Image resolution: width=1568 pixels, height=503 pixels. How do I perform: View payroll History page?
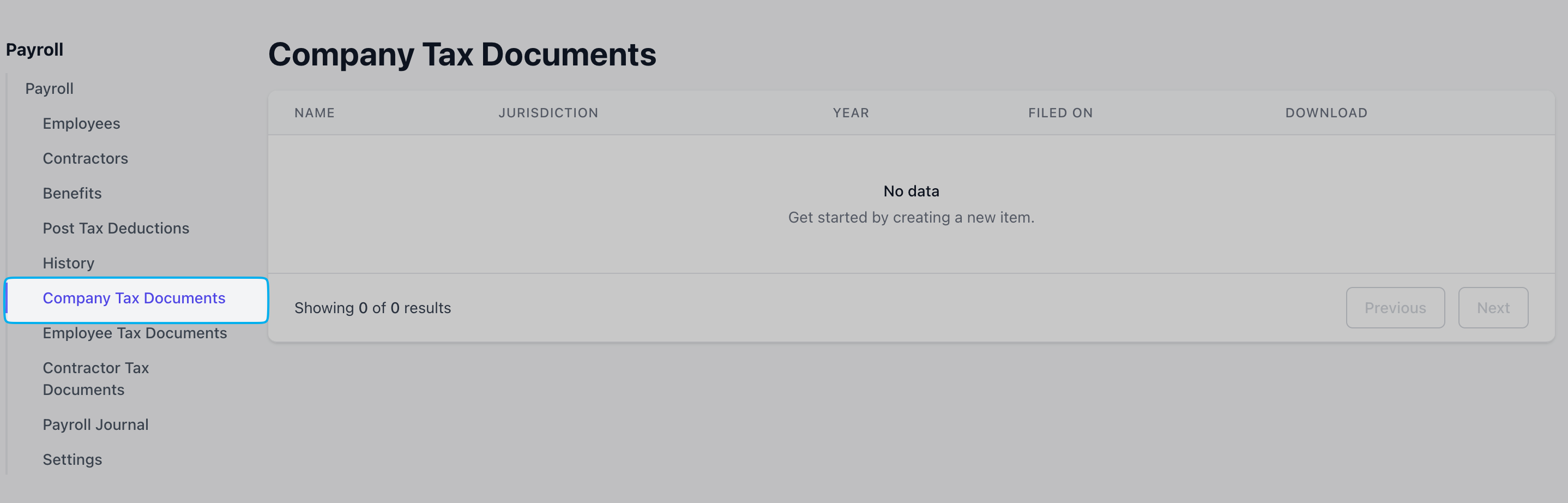pos(68,263)
